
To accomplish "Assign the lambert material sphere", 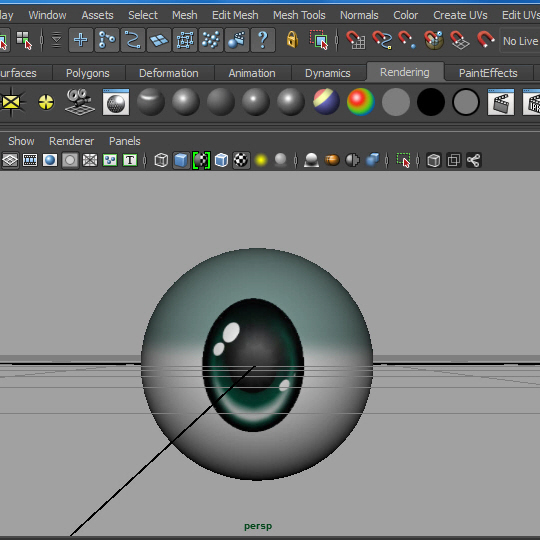I will point(221,102).
